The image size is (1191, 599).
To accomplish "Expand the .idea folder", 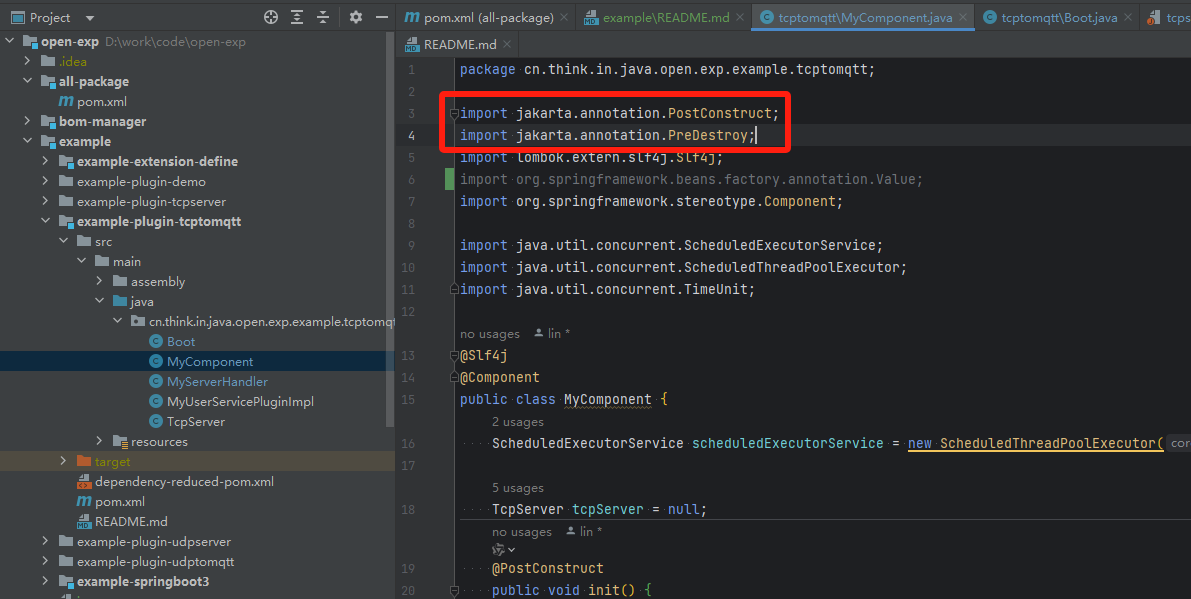I will click(28, 61).
